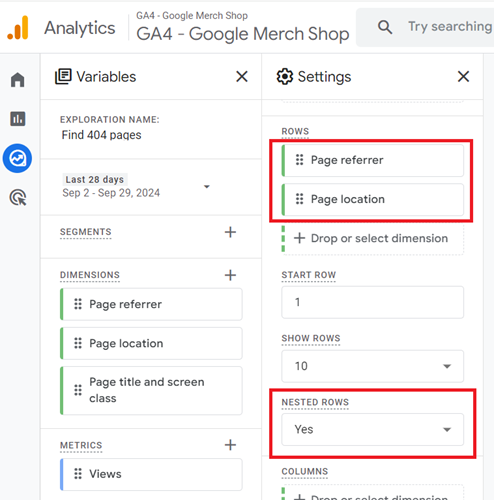Viewport: 494px width, 500px height.
Task: Select Page title and screen class dimension
Action: 151,390
